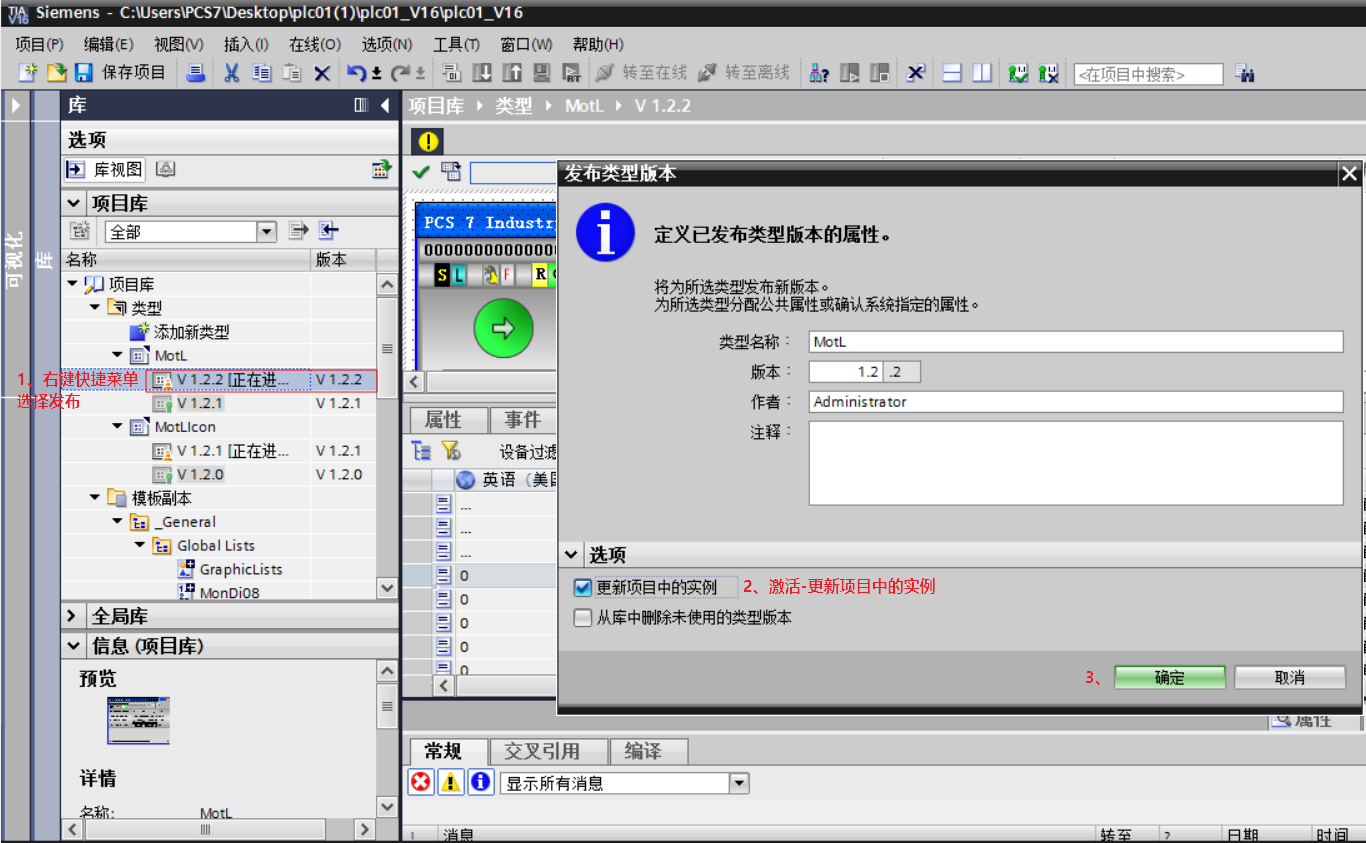Toggle 更新项目中的实例 checkbox
Image resolution: width=1366 pixels, height=843 pixels.
pyautogui.click(x=583, y=587)
